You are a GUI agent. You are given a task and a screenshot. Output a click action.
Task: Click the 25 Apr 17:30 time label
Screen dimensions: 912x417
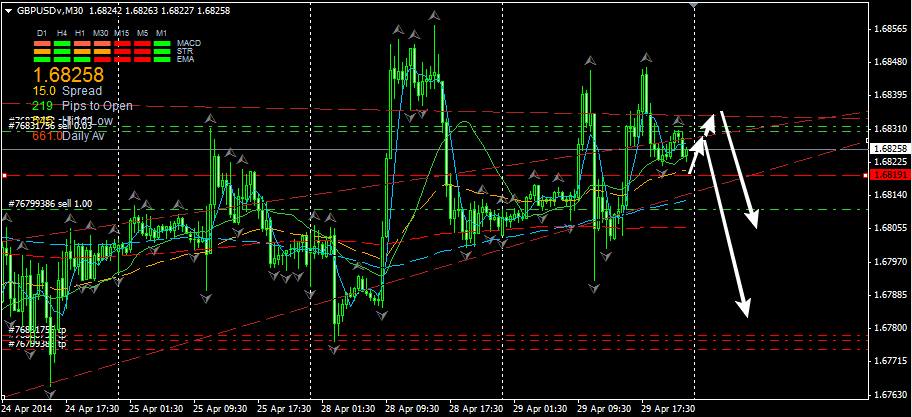[x=284, y=408]
